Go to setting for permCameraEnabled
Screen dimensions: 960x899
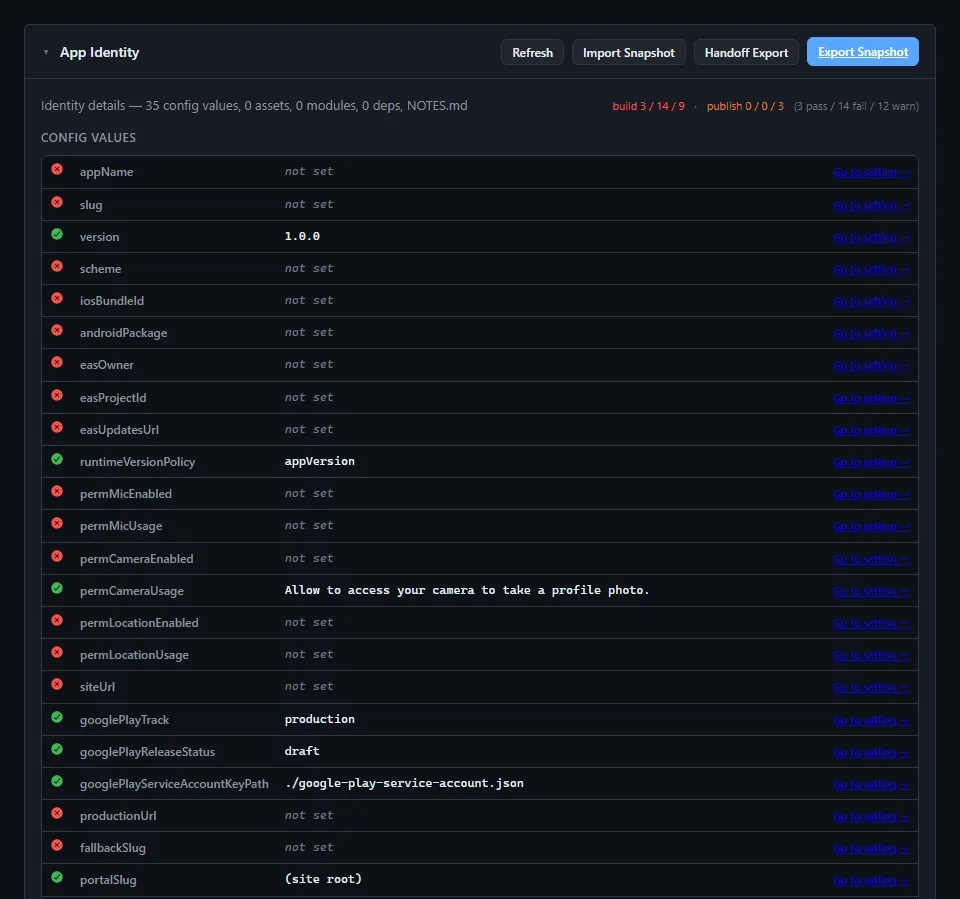click(x=871, y=559)
